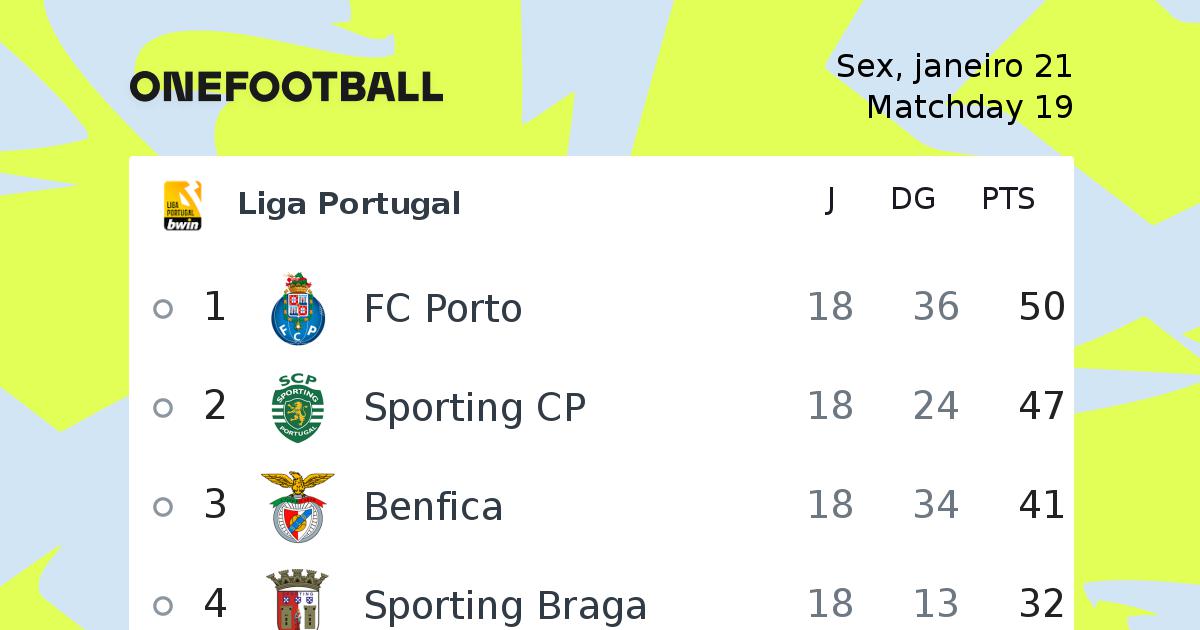Screen dimensions: 1200x630
Task: Click the Liga Portugal bwin league badge
Action: pyautogui.click(x=183, y=205)
